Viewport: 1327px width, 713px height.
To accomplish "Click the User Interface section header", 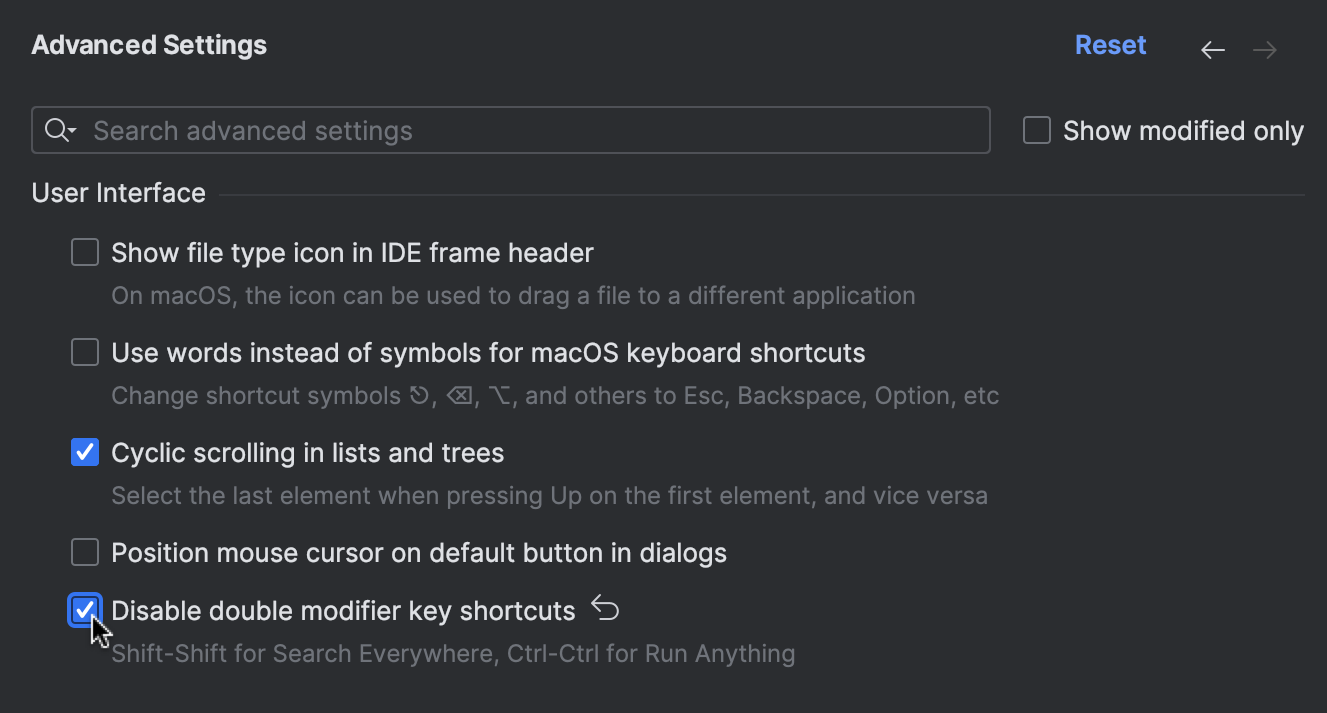I will click(x=118, y=192).
